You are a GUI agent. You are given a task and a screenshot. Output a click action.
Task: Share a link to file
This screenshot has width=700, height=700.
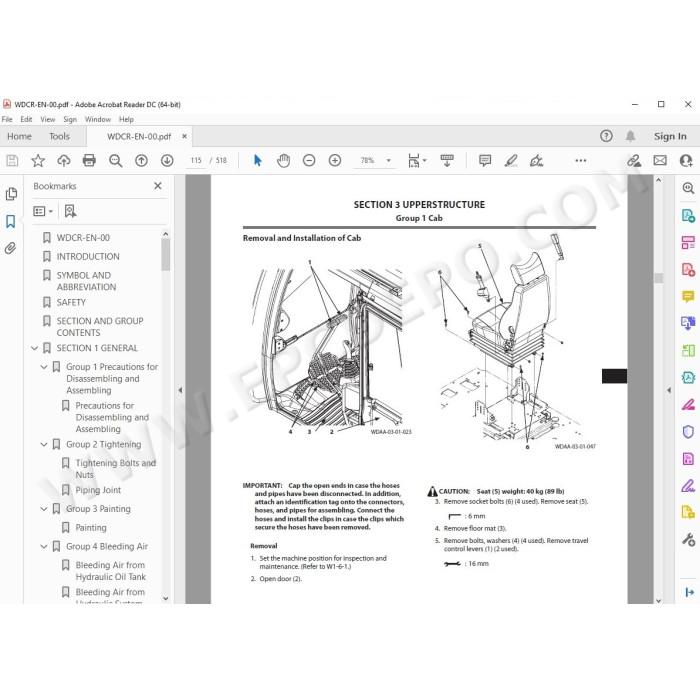(634, 160)
